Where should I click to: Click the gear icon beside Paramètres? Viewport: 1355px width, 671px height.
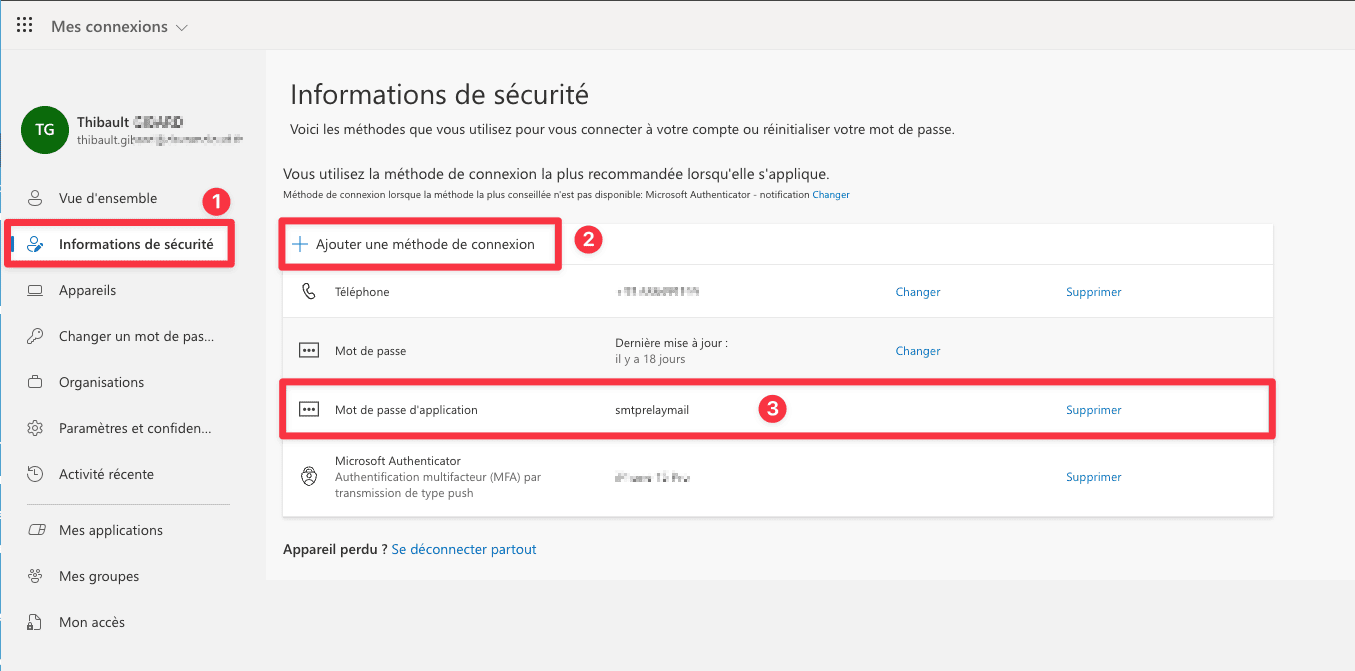point(35,428)
